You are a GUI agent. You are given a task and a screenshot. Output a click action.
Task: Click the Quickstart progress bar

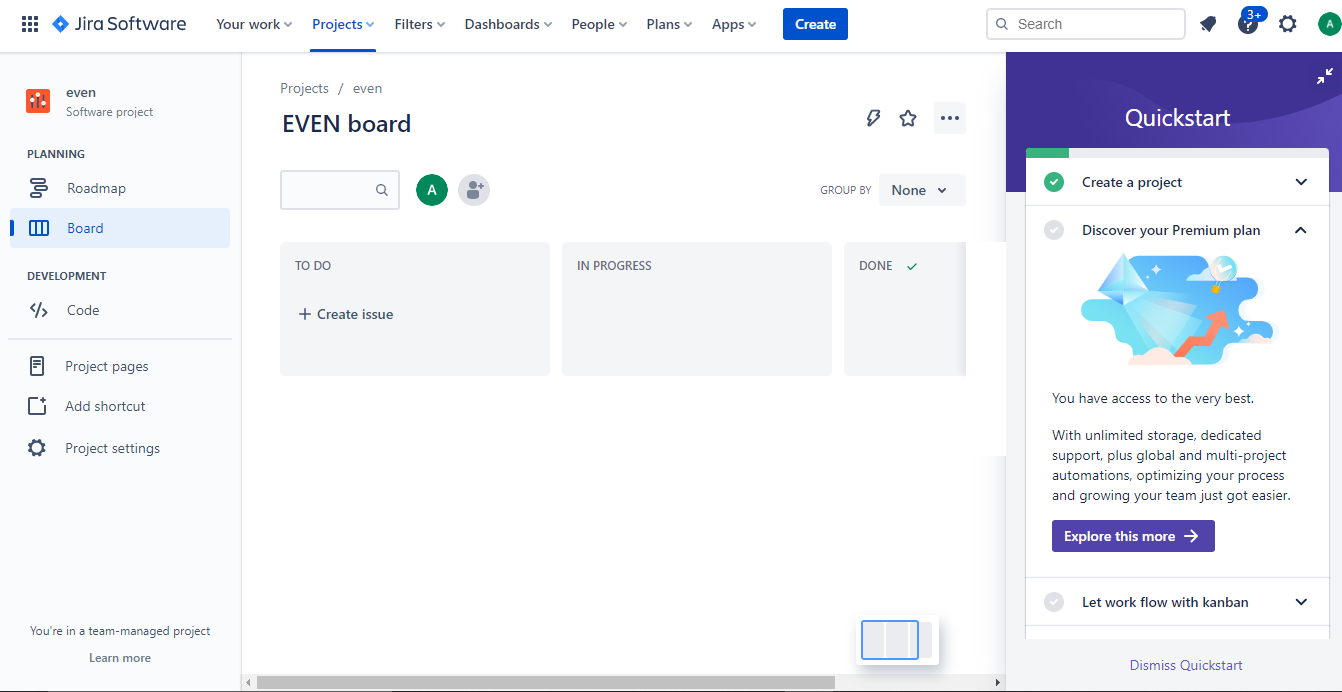pos(1177,153)
